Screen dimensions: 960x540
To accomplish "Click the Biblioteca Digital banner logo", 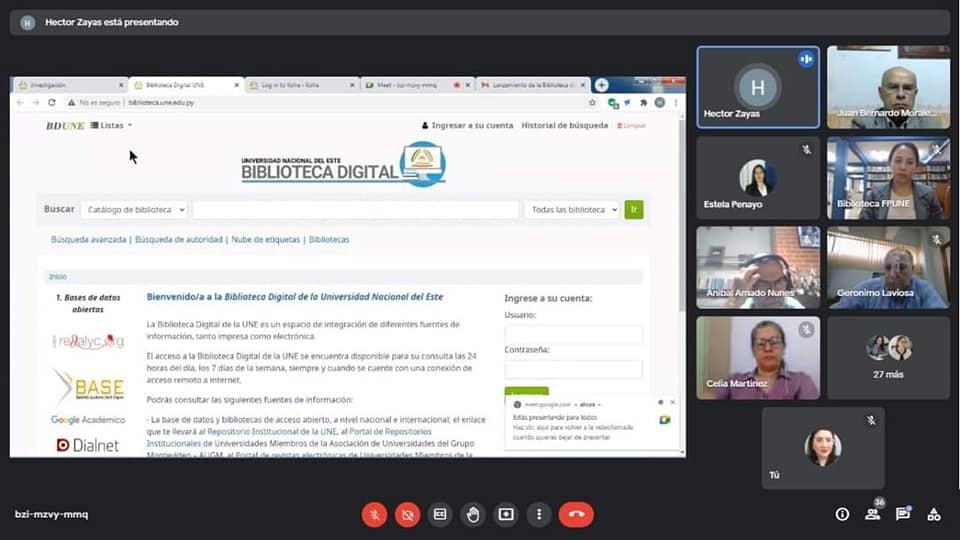I will coord(343,164).
